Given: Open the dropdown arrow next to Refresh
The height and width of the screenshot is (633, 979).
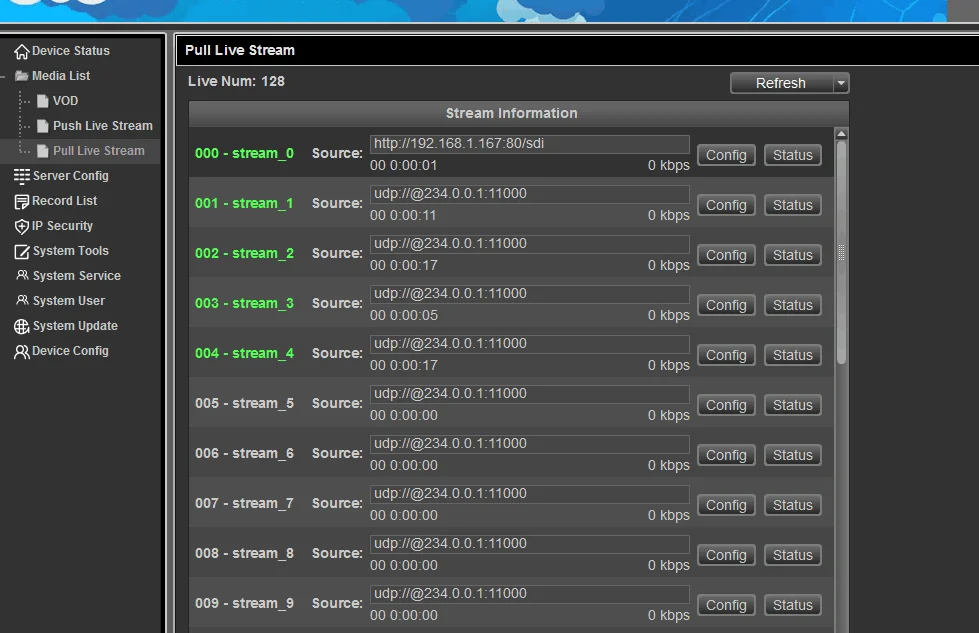Looking at the screenshot, I should 840,83.
